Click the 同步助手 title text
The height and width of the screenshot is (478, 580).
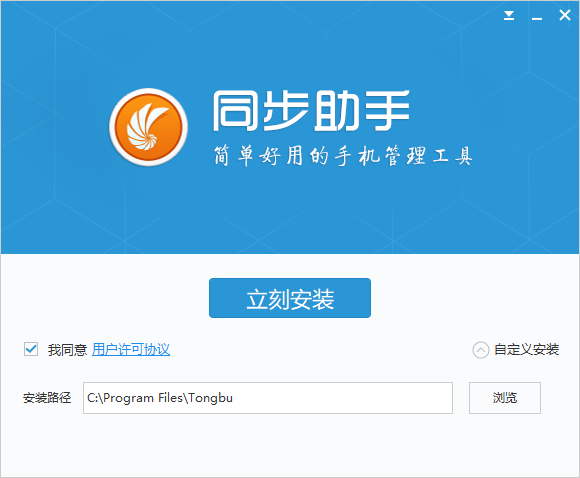(x=311, y=111)
